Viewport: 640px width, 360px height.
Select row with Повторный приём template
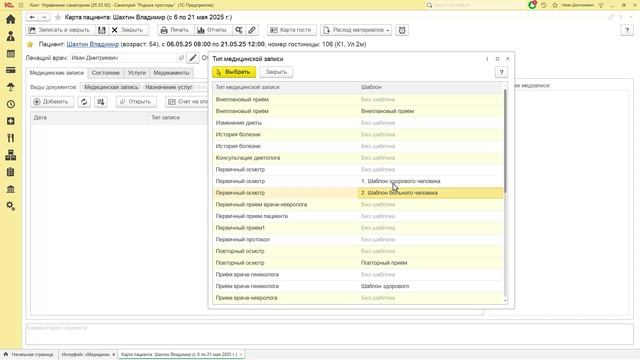pos(358,263)
